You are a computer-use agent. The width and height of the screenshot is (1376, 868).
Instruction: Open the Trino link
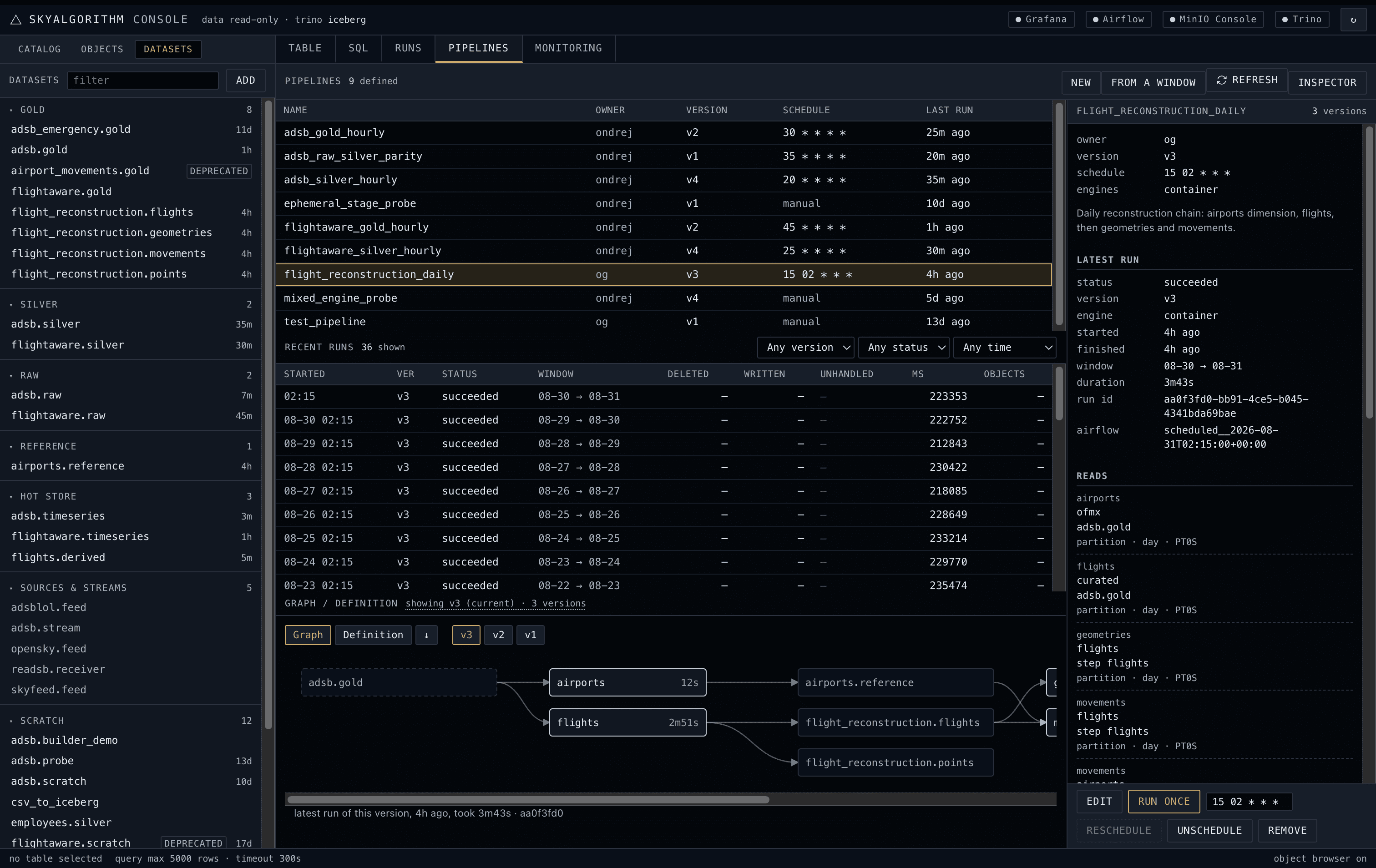pyautogui.click(x=1302, y=20)
